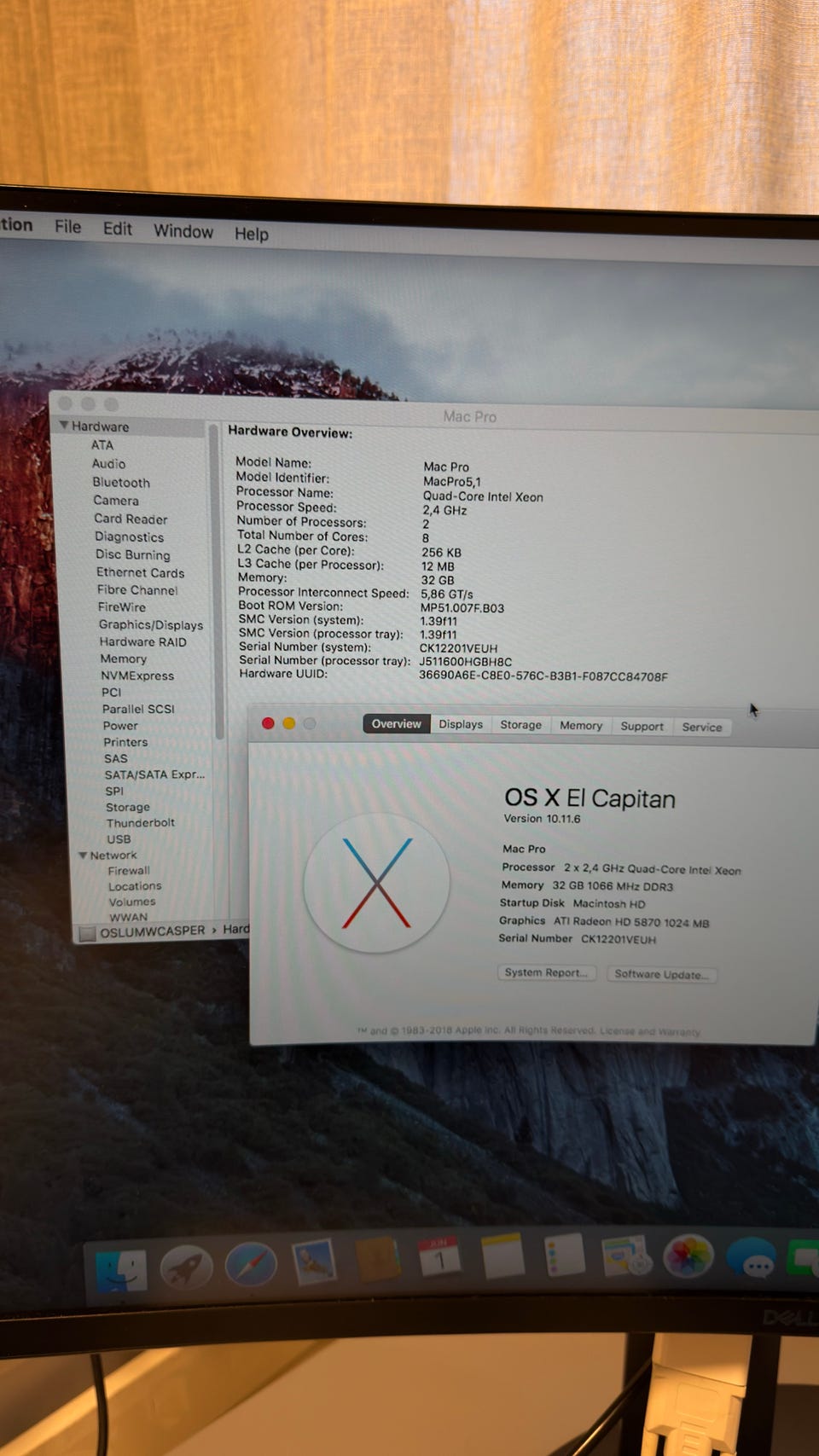Select Bluetooth in the sidebar

click(121, 482)
